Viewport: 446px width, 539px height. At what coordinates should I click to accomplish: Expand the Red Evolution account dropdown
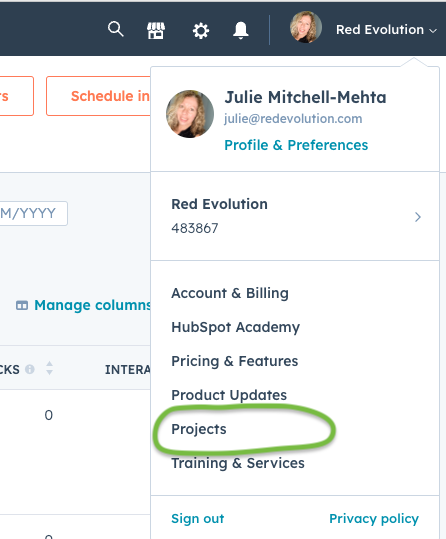tap(387, 30)
